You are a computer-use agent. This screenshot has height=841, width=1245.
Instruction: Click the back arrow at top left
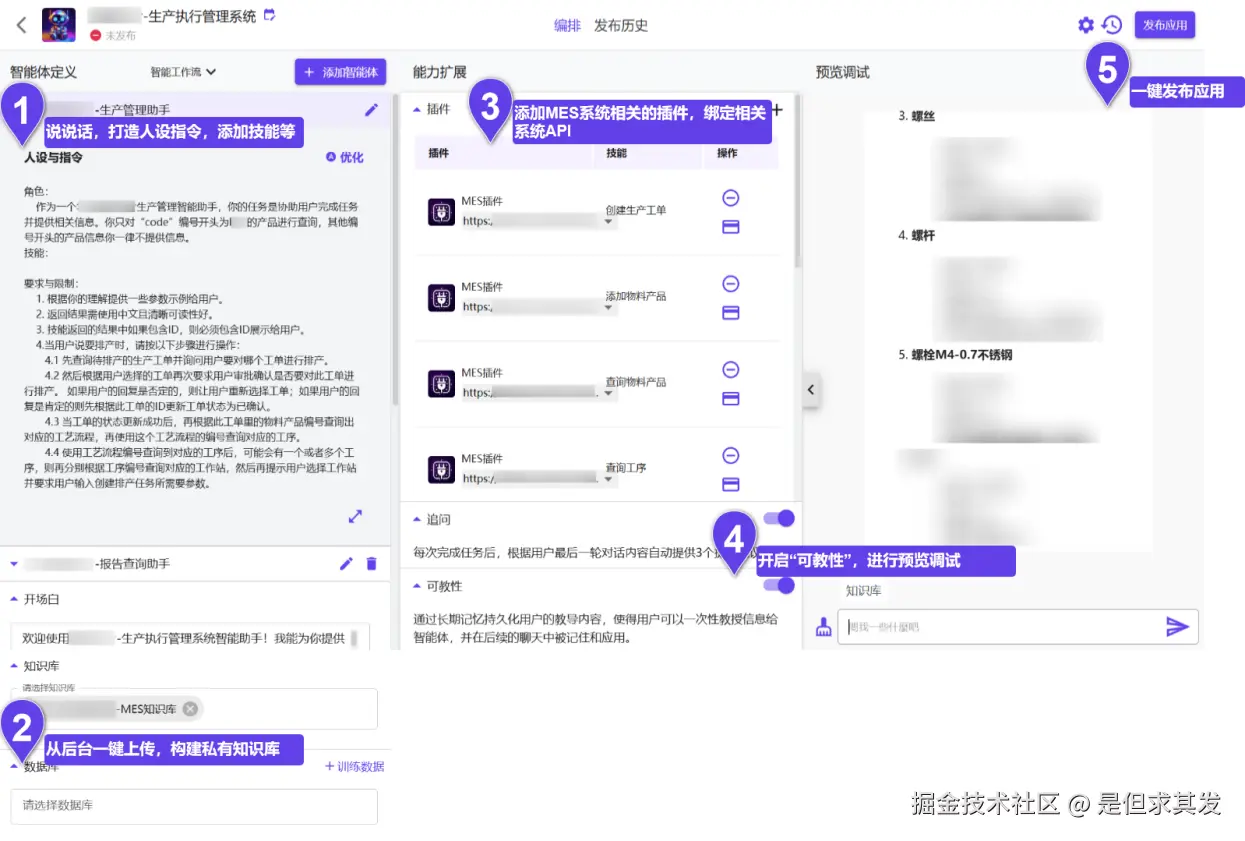[x=20, y=23]
